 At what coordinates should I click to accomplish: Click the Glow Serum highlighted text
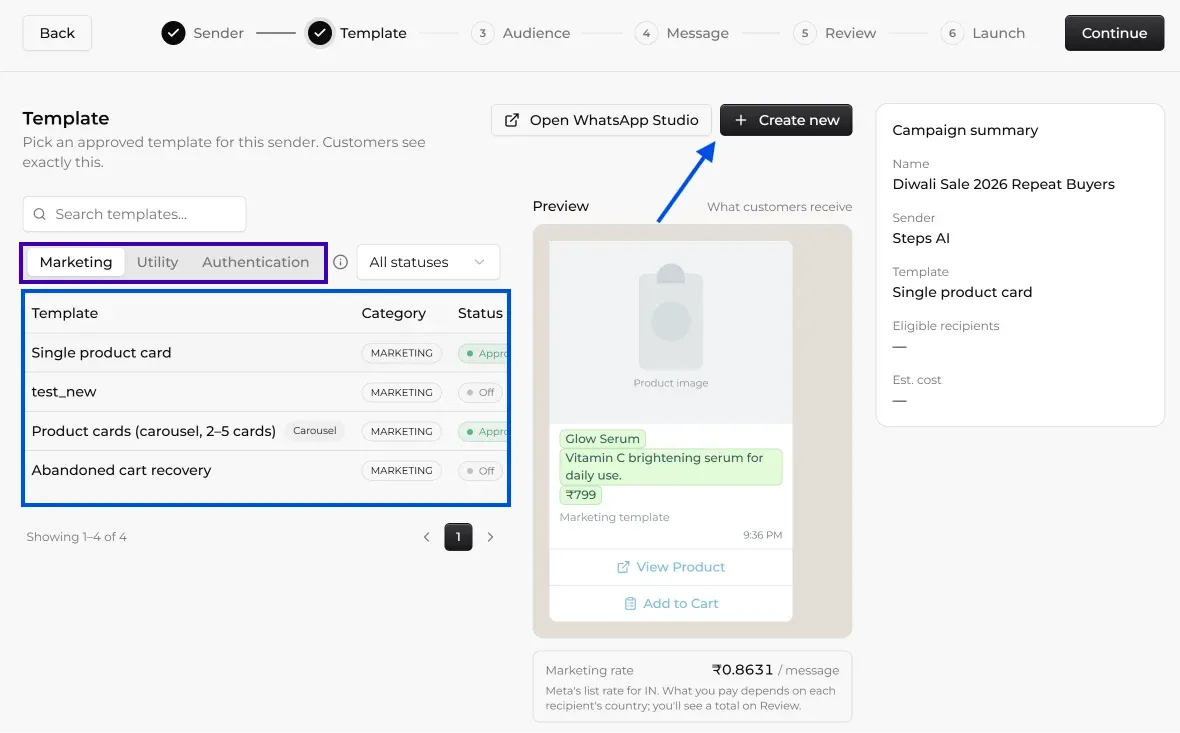(x=602, y=439)
